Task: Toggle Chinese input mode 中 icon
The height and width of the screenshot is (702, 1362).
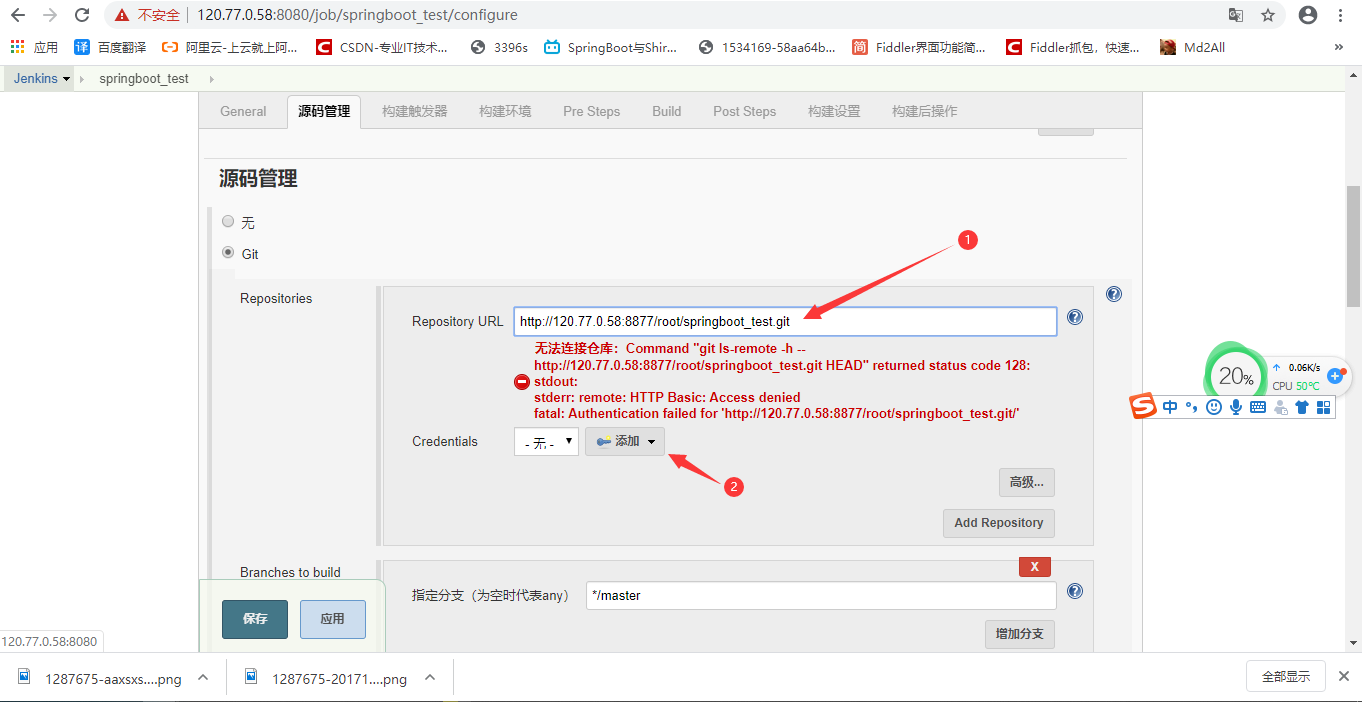Action: 1170,407
